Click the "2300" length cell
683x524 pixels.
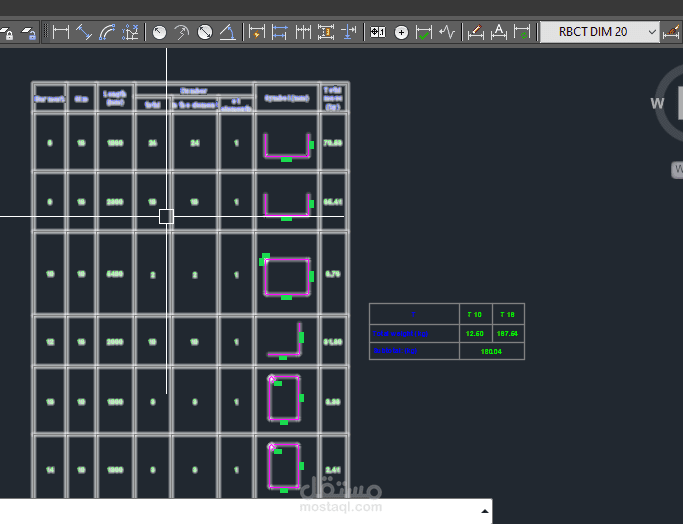(x=115, y=202)
